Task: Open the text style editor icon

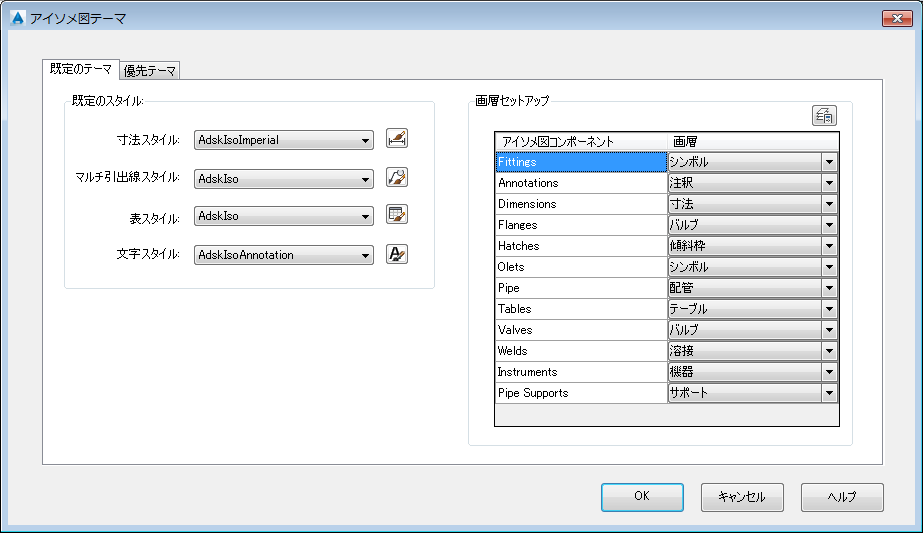Action: (x=397, y=254)
